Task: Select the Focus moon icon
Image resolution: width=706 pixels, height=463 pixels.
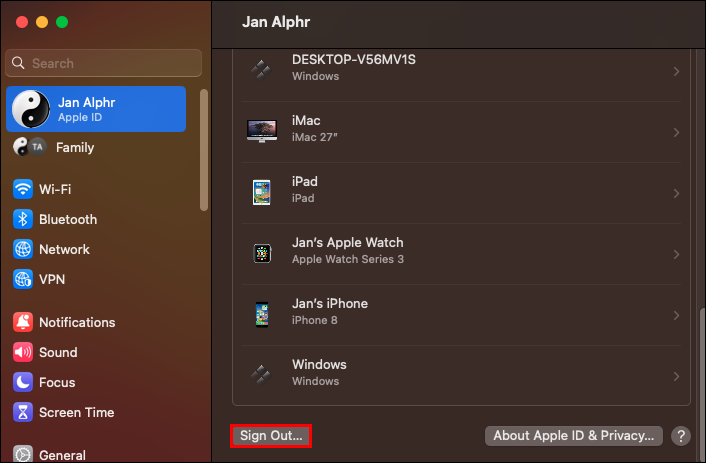Action: (x=23, y=382)
